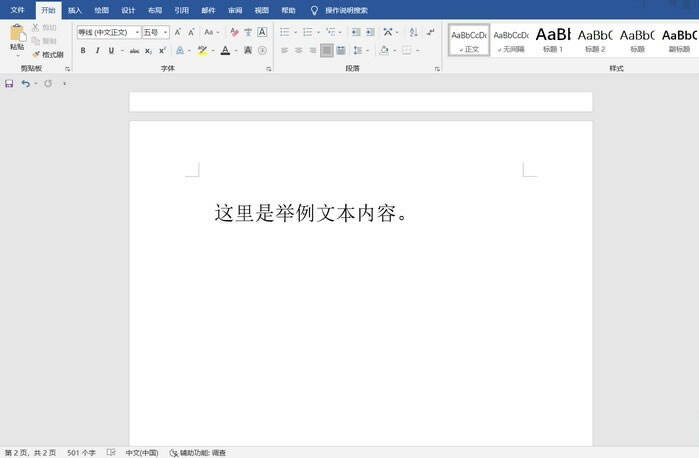Toggle italic formatting

(x=97, y=50)
